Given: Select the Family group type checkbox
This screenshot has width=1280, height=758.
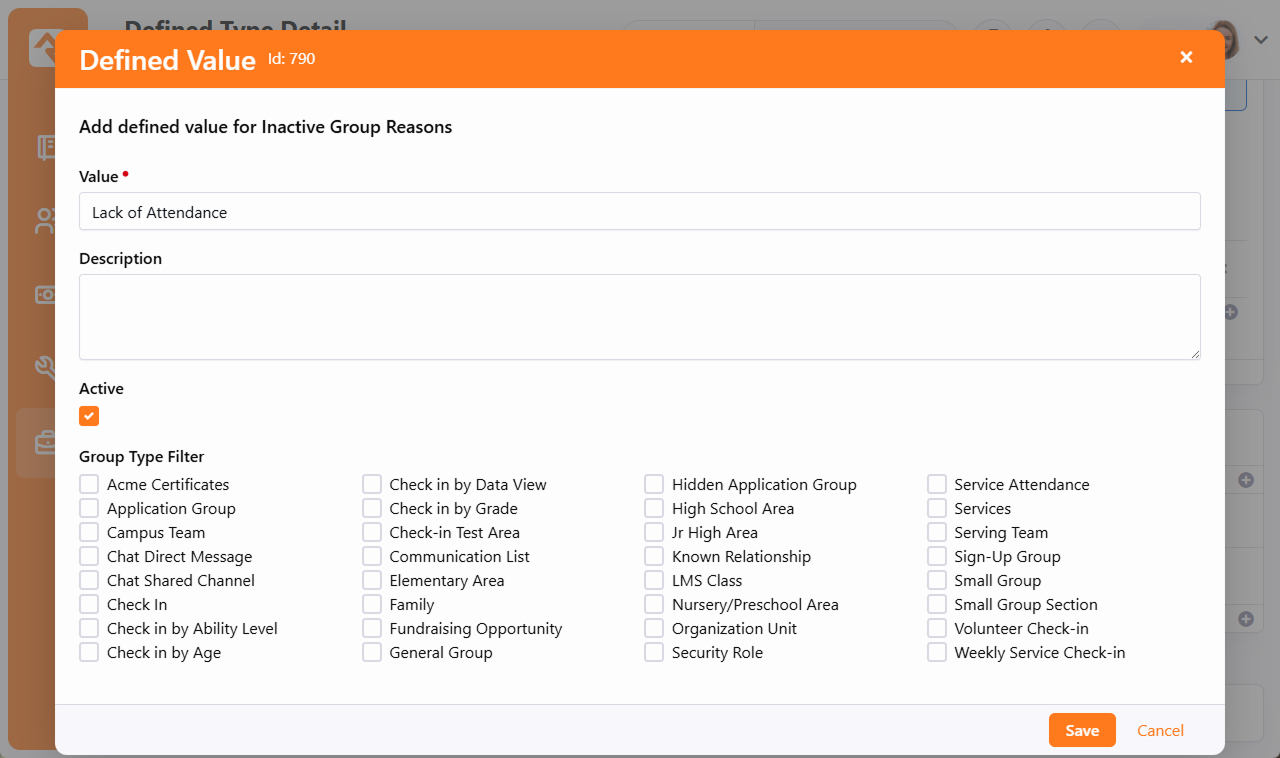Looking at the screenshot, I should pyautogui.click(x=372, y=604).
